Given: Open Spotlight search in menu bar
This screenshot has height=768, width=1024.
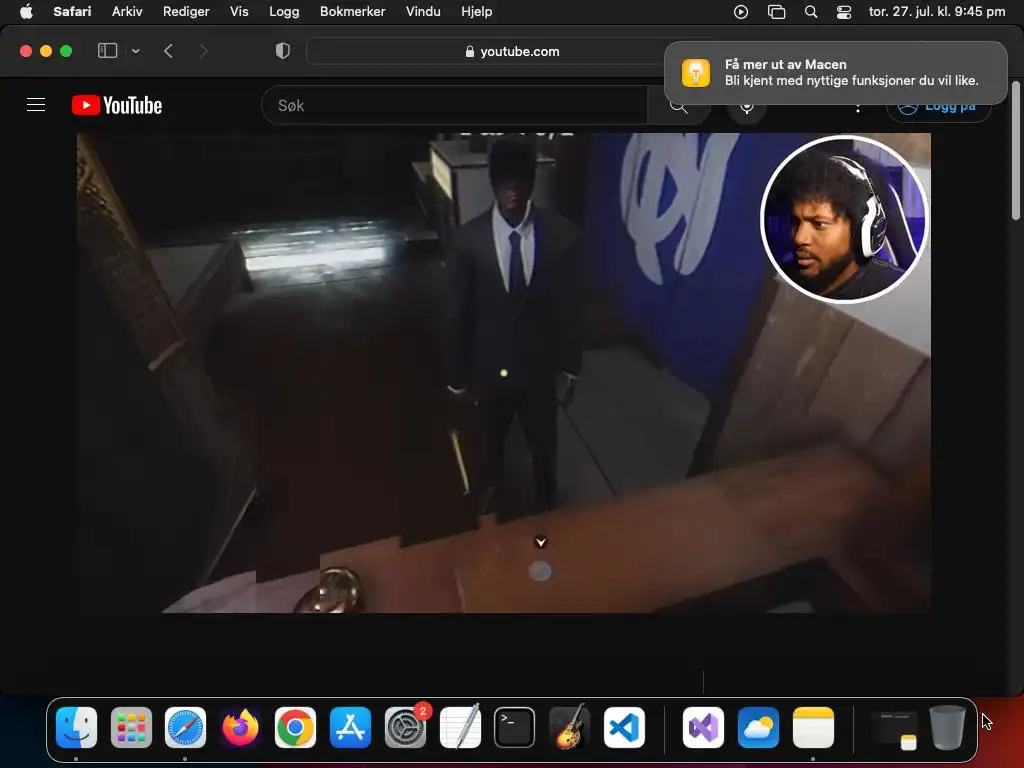Looking at the screenshot, I should [x=810, y=11].
